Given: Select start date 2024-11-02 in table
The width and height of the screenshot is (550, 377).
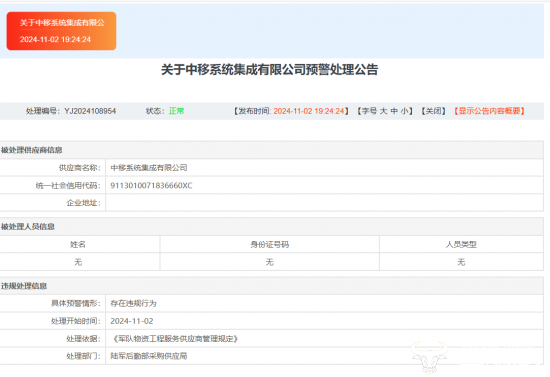Looking at the screenshot, I should click(132, 321).
